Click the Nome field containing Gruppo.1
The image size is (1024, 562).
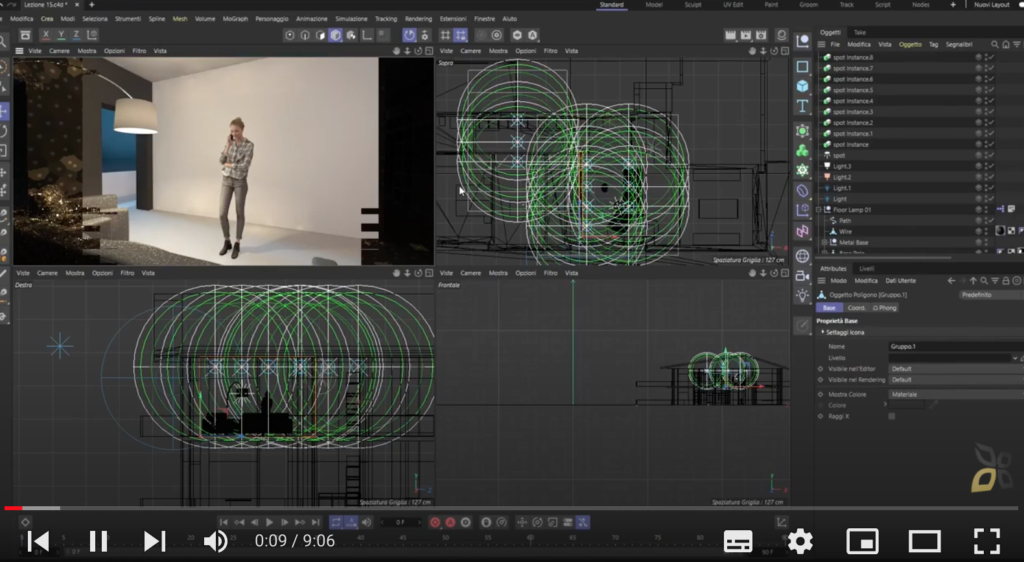click(956, 347)
